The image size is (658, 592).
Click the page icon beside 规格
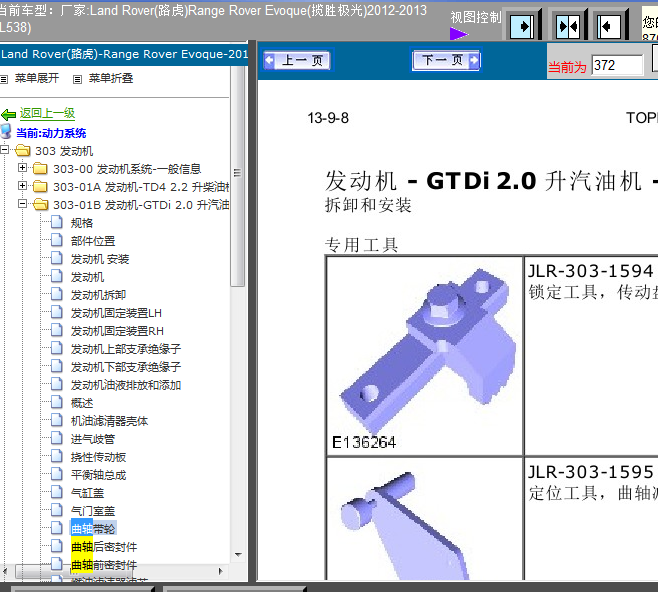pyautogui.click(x=57, y=222)
